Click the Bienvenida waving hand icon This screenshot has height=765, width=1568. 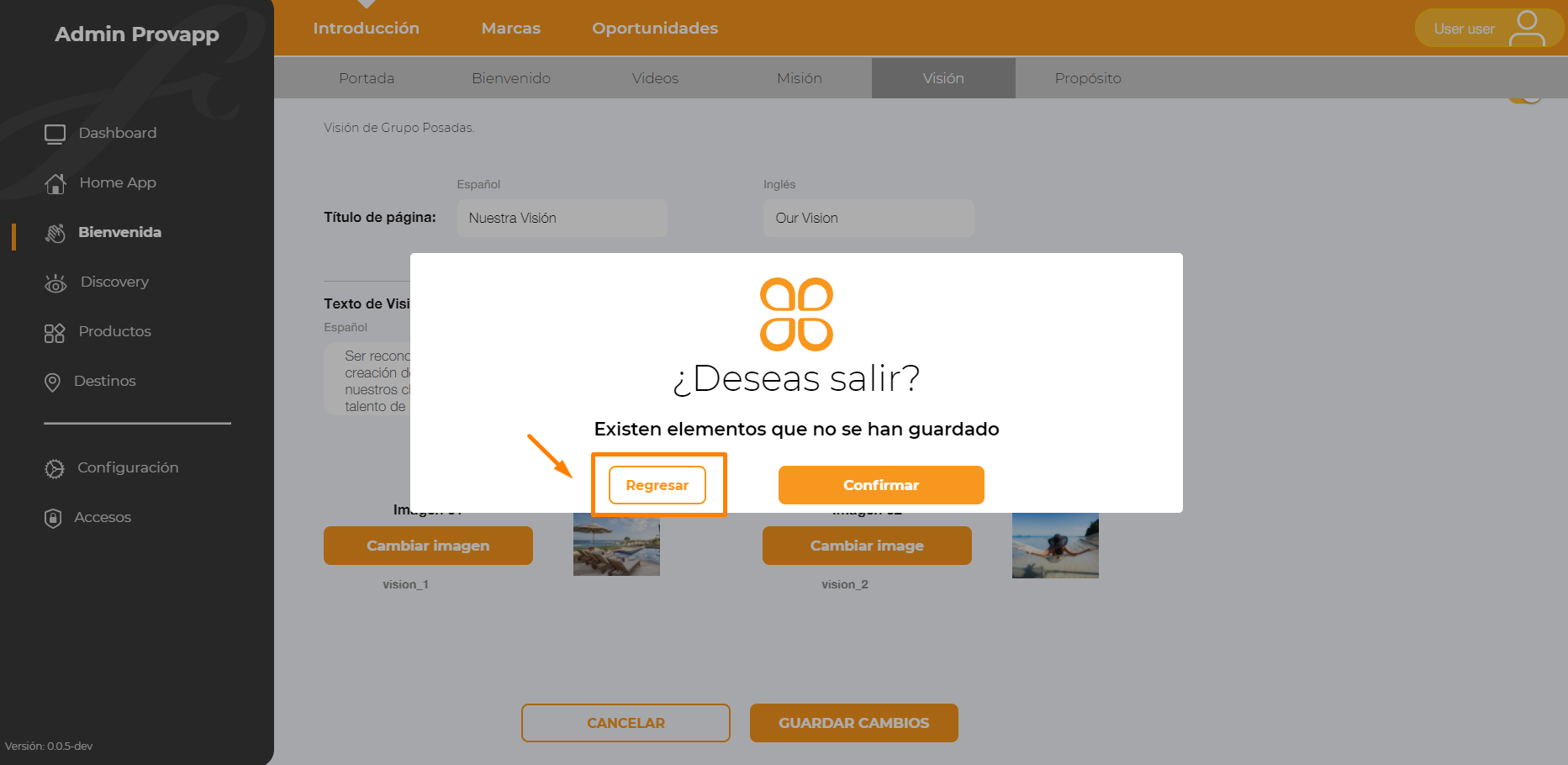(x=55, y=233)
